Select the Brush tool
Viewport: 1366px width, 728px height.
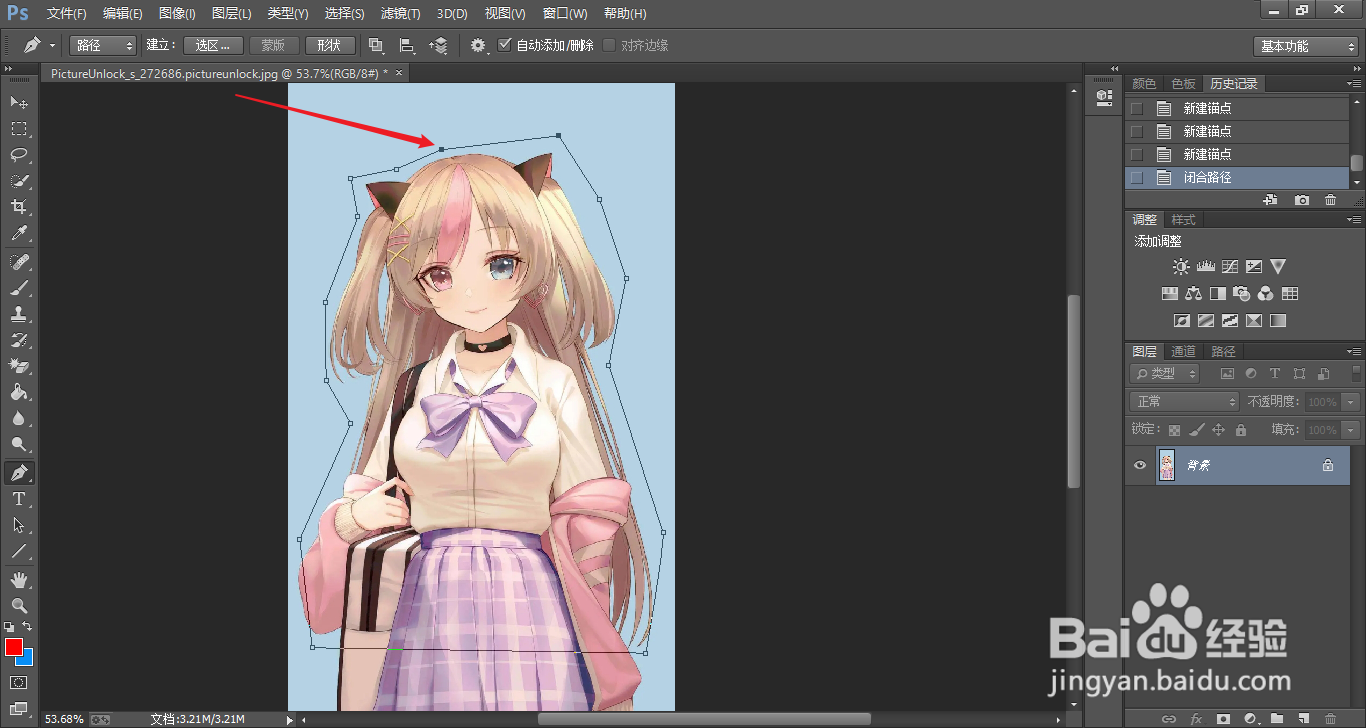[19, 288]
